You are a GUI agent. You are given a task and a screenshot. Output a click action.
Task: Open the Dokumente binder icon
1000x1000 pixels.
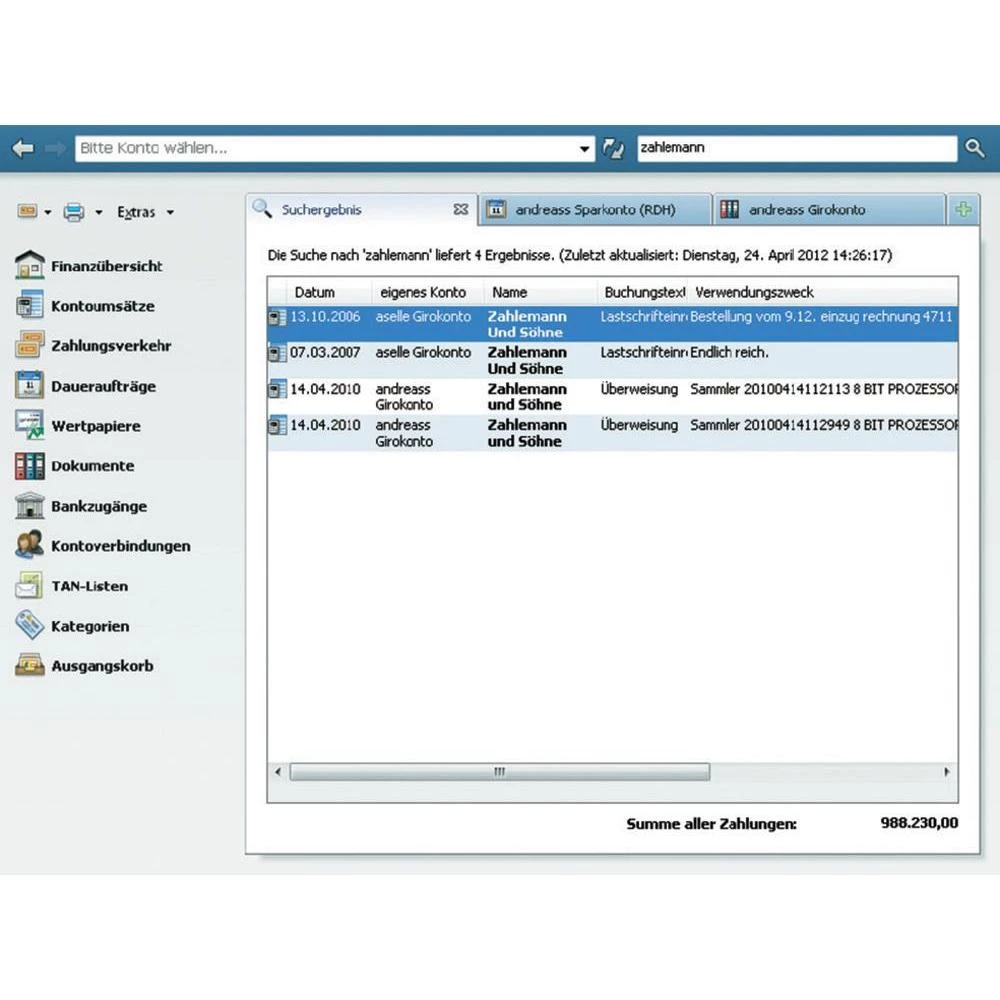30,466
